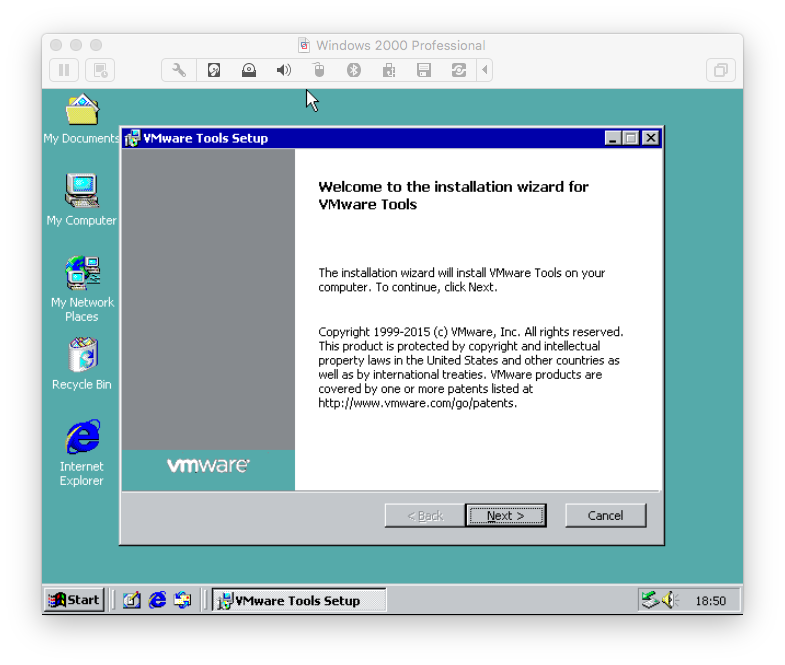Click VMware Tools Setup taskbar button
Image resolution: width=785 pixels, height=665 pixels.
(x=299, y=600)
